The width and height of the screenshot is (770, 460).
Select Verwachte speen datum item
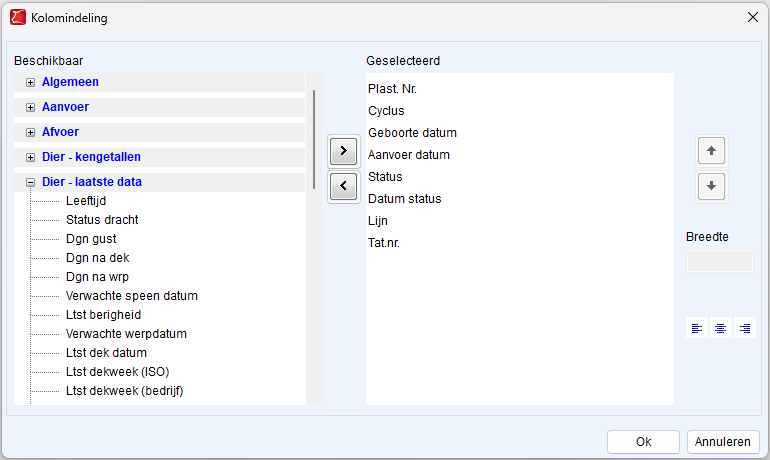tap(132, 296)
